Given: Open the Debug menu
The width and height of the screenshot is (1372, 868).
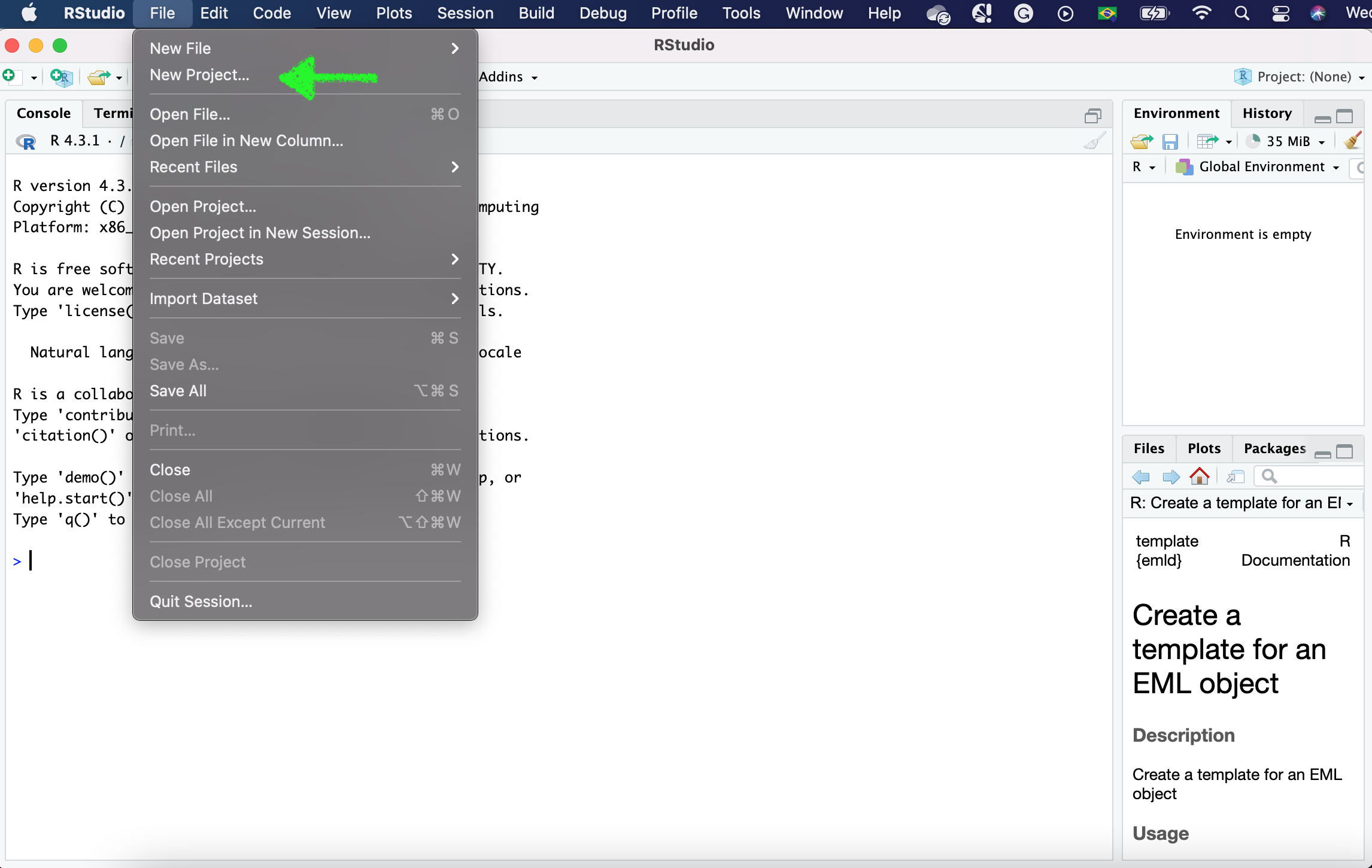Looking at the screenshot, I should (602, 13).
